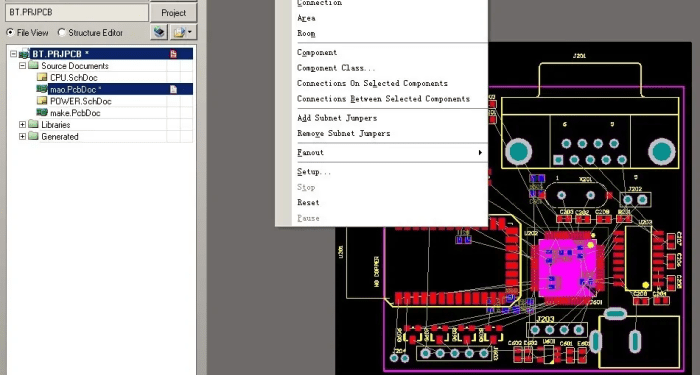Click the BT.PRJPCB project name field

pyautogui.click(x=77, y=12)
